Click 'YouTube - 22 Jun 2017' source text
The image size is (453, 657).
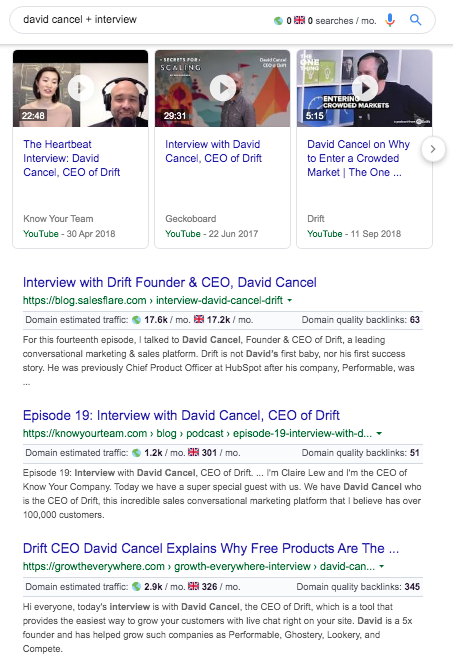212,234
